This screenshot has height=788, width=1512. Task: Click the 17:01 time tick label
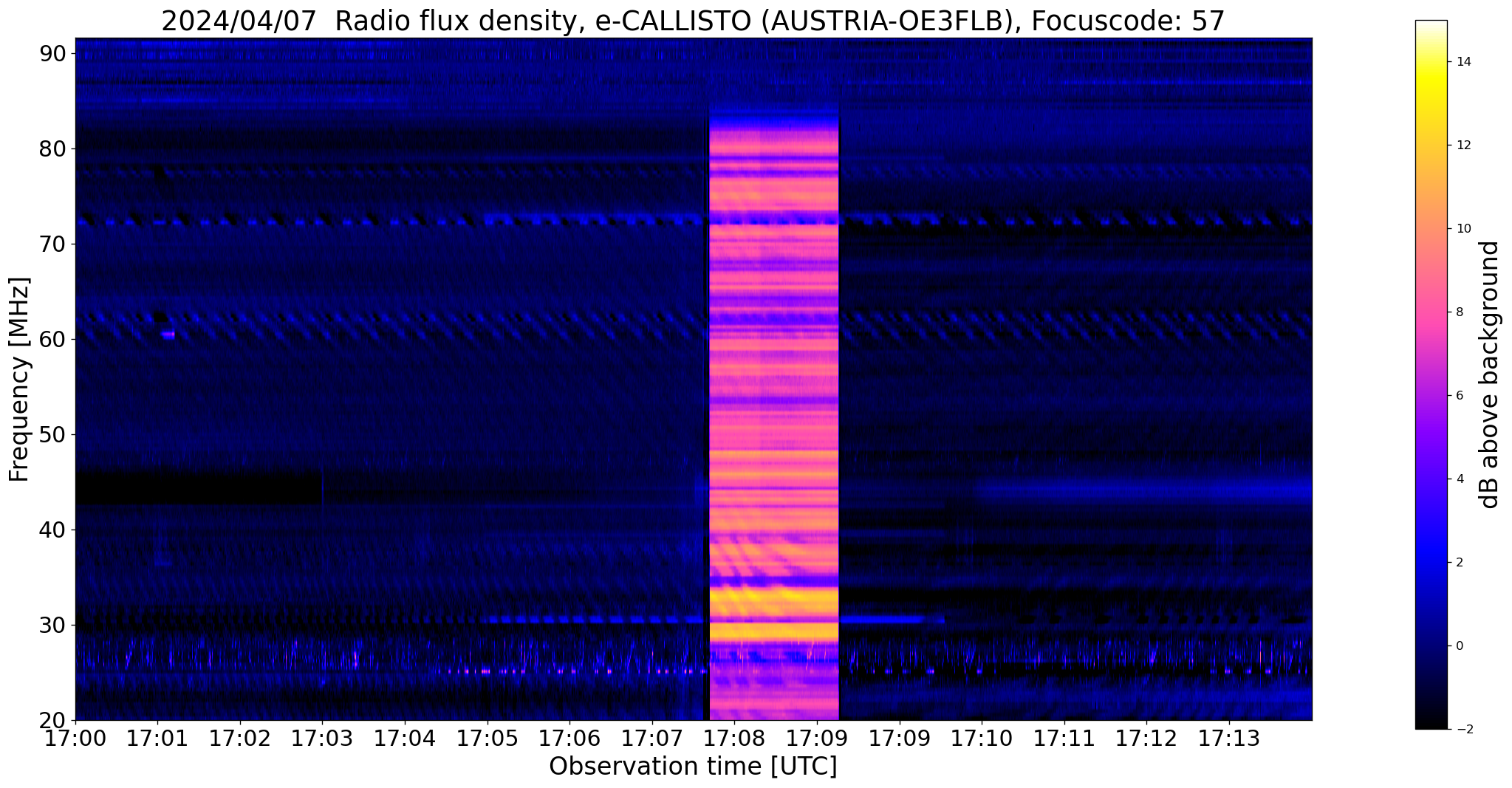pyautogui.click(x=157, y=739)
